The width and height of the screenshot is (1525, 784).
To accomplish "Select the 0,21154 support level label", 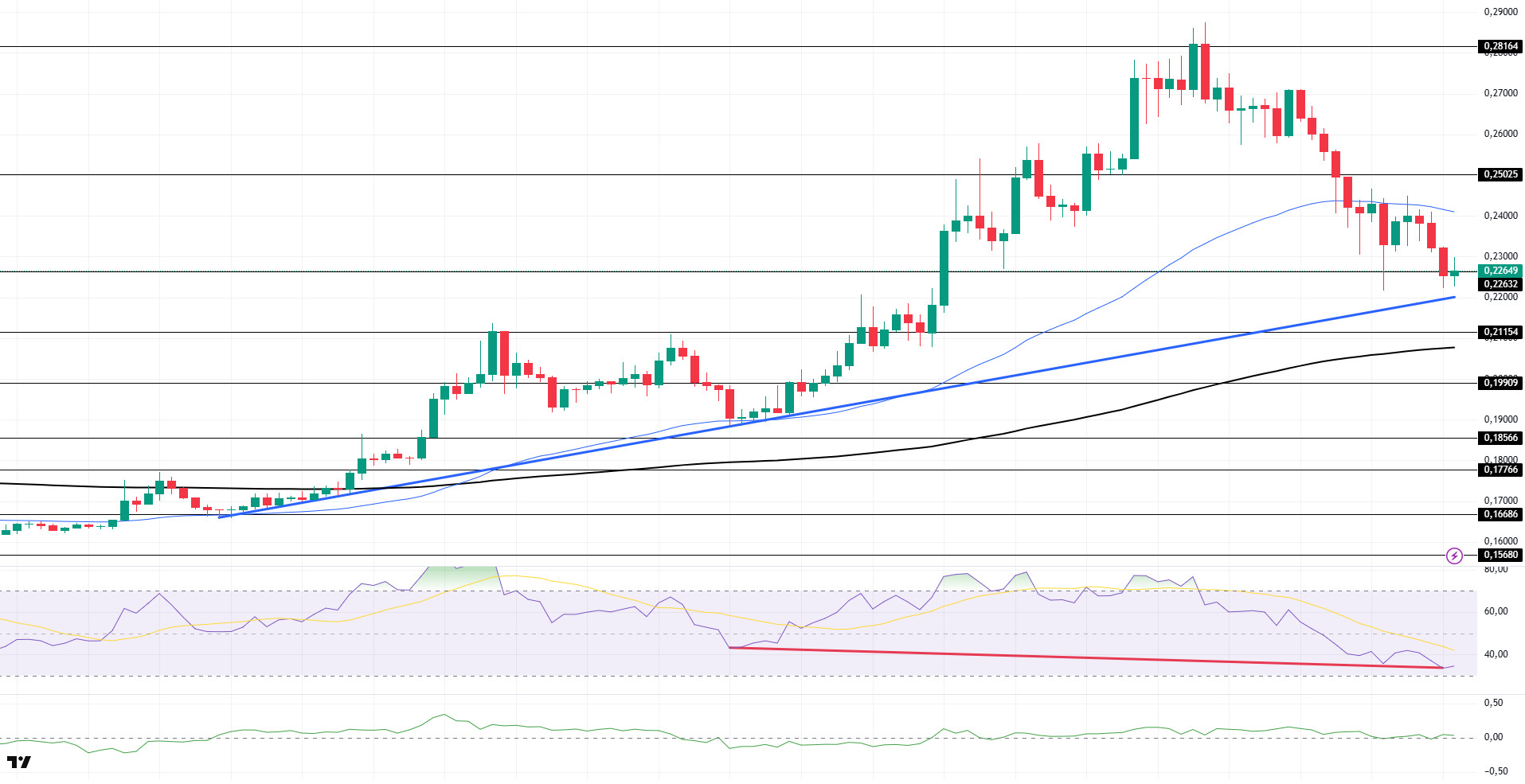I will [x=1500, y=332].
